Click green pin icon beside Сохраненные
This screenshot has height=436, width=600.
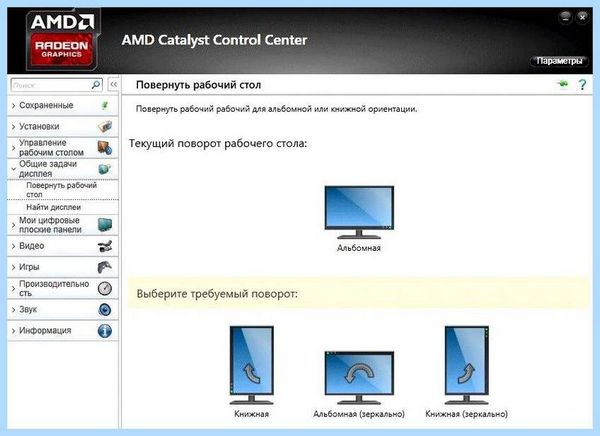coord(105,105)
